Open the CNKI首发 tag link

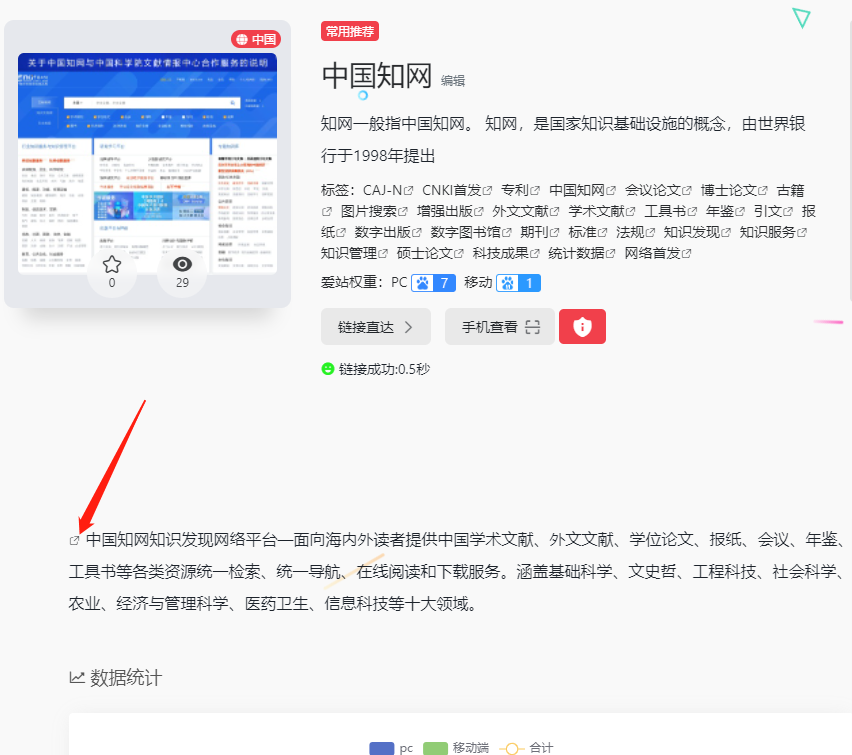point(457,190)
